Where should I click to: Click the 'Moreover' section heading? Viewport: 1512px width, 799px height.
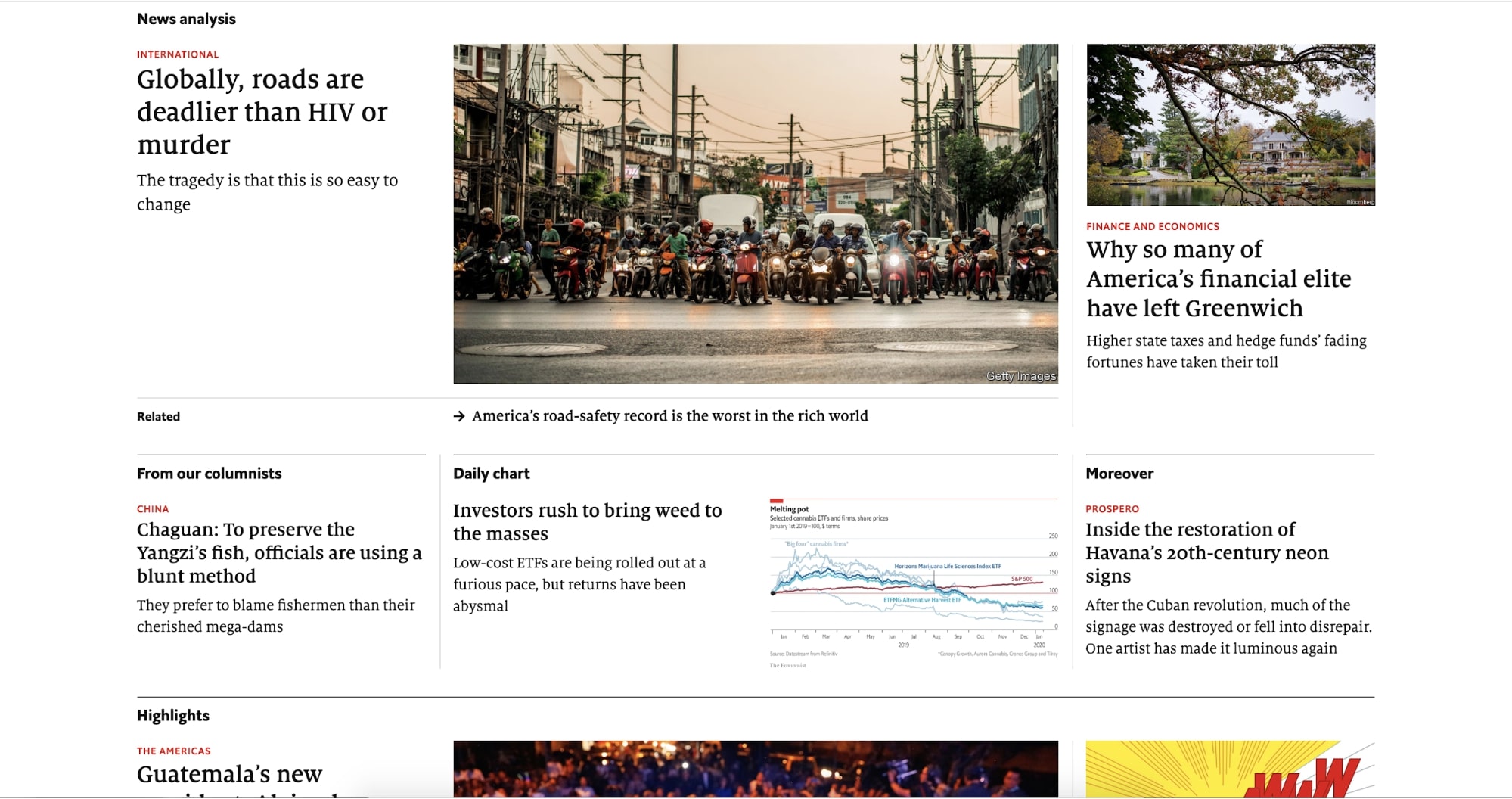tap(1119, 474)
